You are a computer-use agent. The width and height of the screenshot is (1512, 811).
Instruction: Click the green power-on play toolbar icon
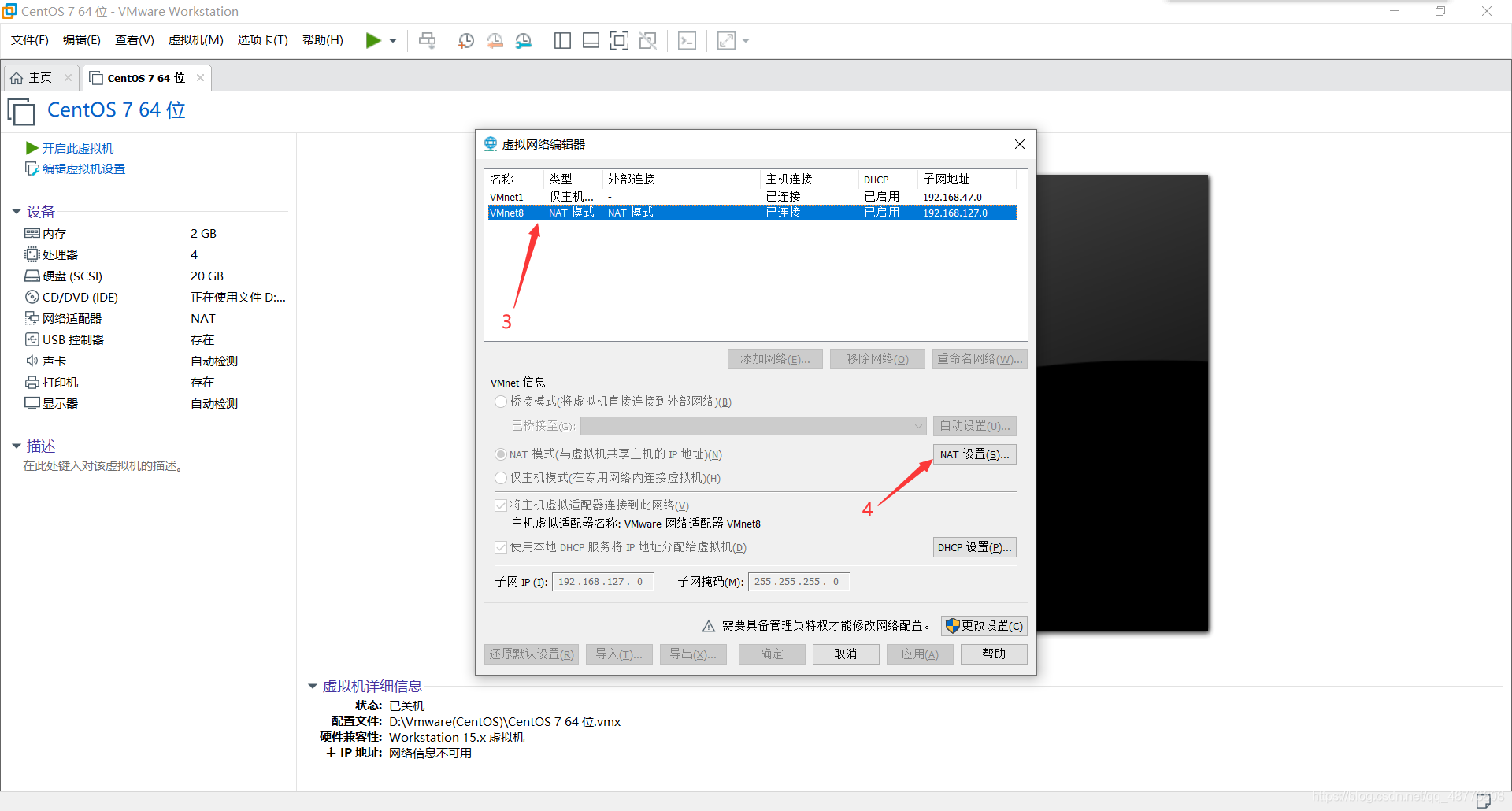click(373, 40)
